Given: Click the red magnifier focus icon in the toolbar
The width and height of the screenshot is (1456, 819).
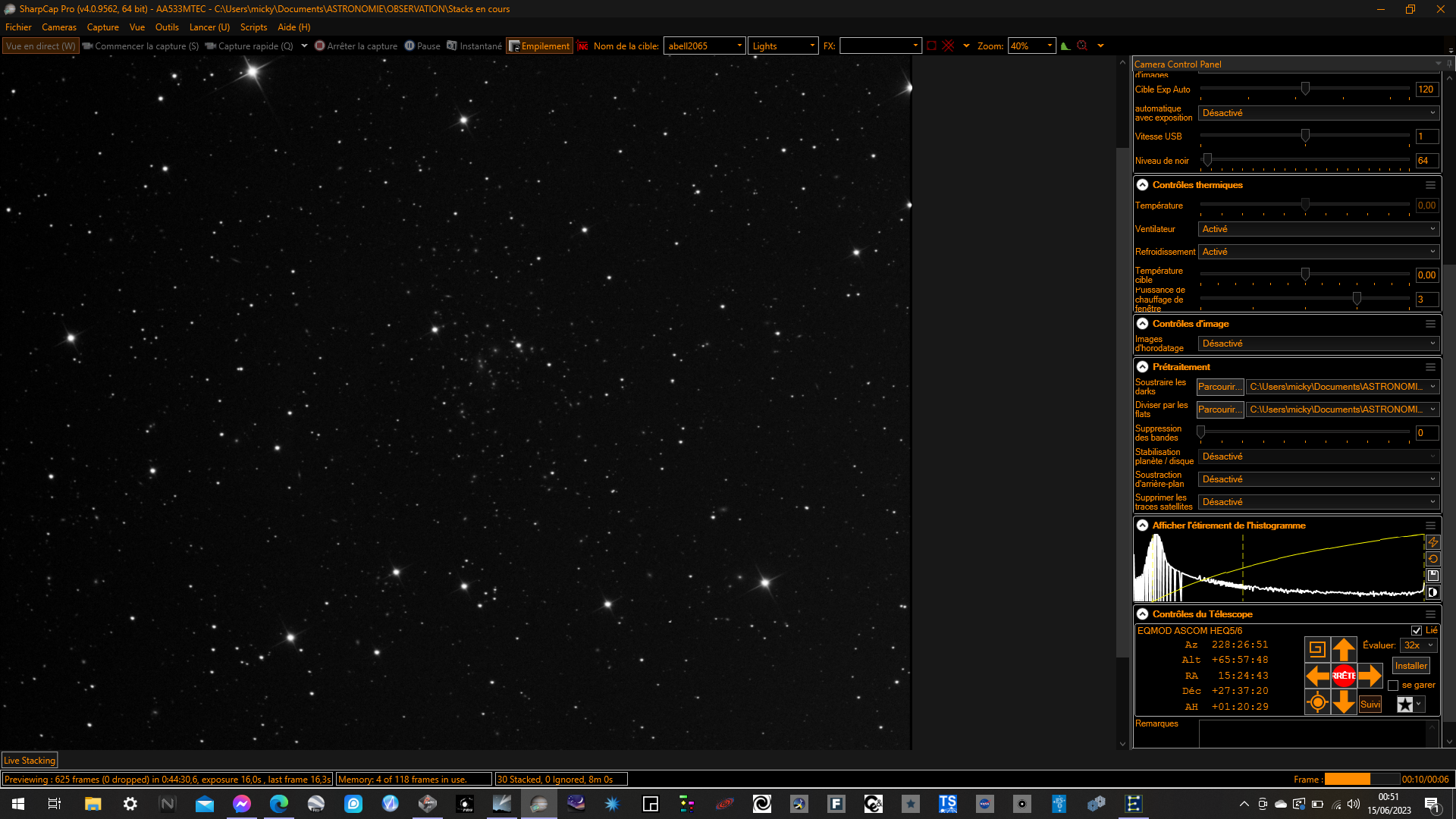Looking at the screenshot, I should (1082, 45).
